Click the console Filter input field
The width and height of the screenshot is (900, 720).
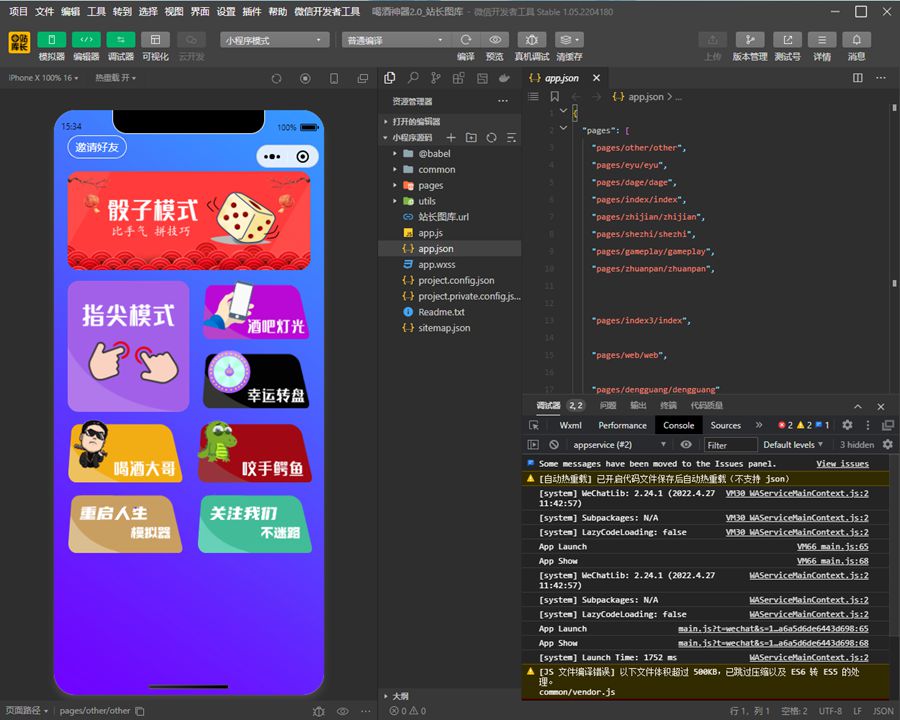coord(729,445)
